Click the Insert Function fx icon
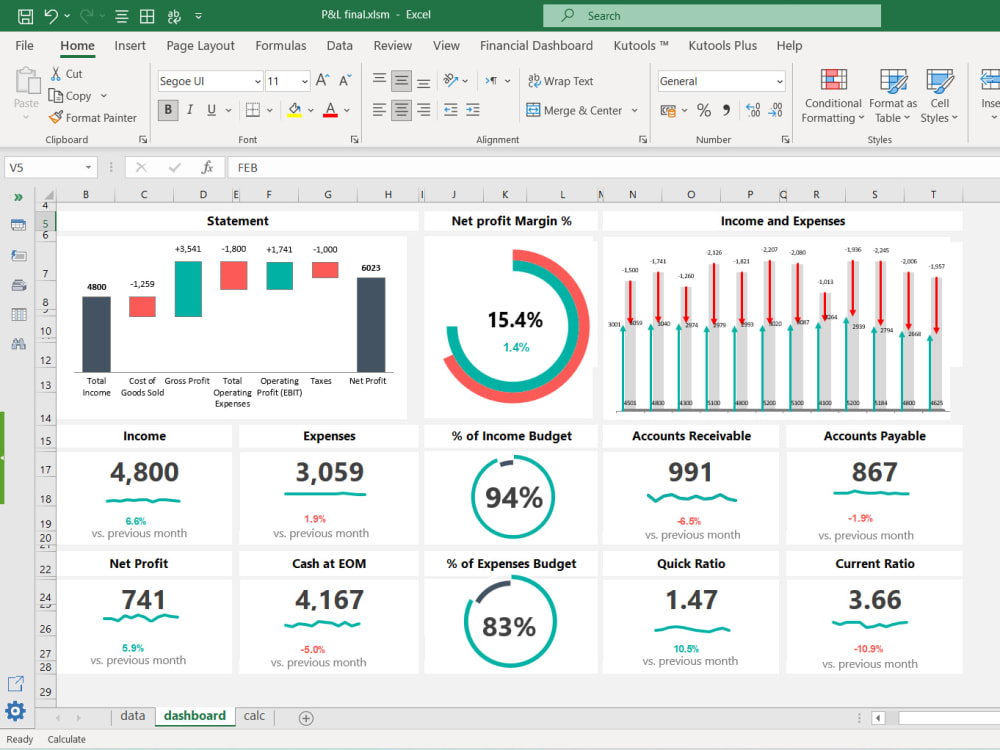 [207, 168]
